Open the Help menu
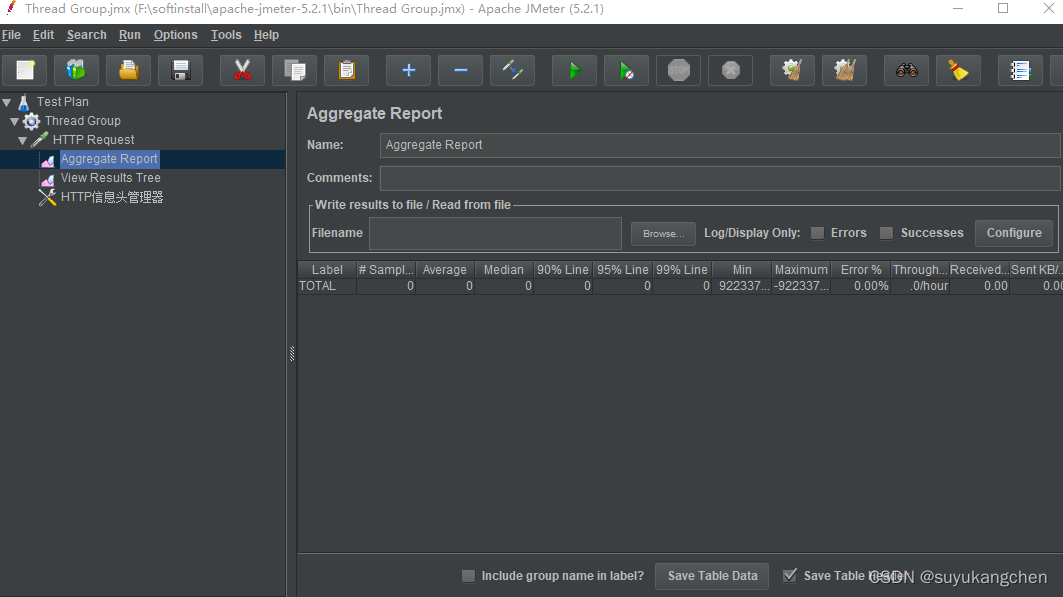The height and width of the screenshot is (597, 1063). pyautogui.click(x=266, y=35)
